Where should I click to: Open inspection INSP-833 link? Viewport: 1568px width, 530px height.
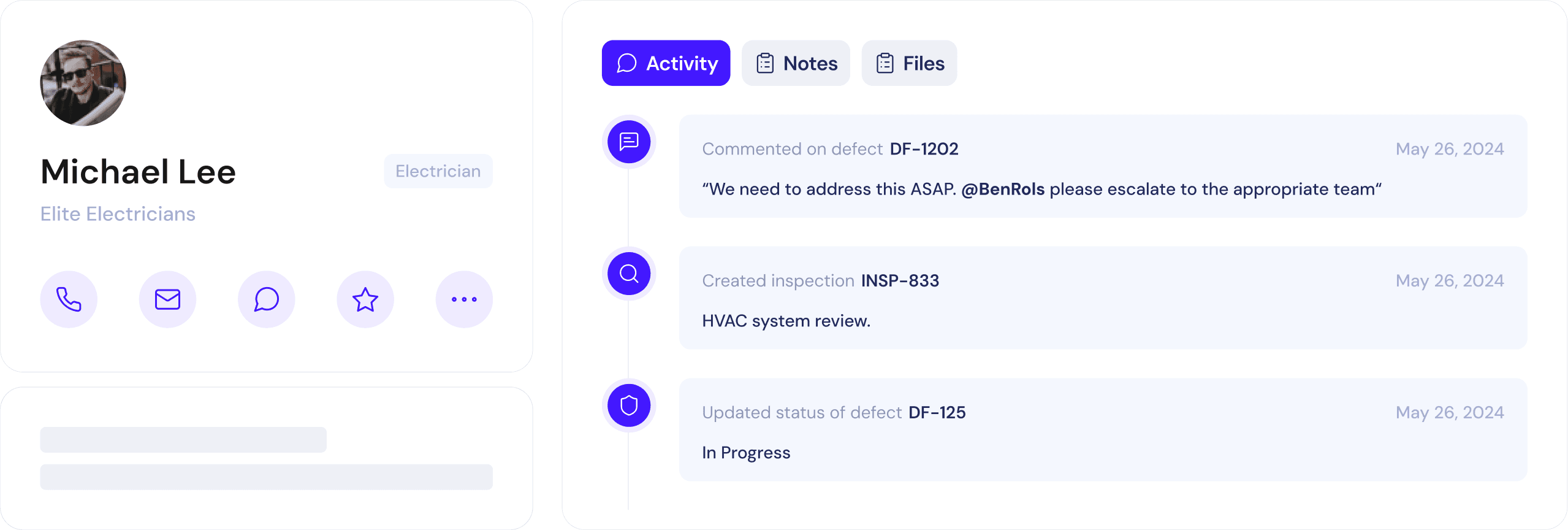[900, 281]
